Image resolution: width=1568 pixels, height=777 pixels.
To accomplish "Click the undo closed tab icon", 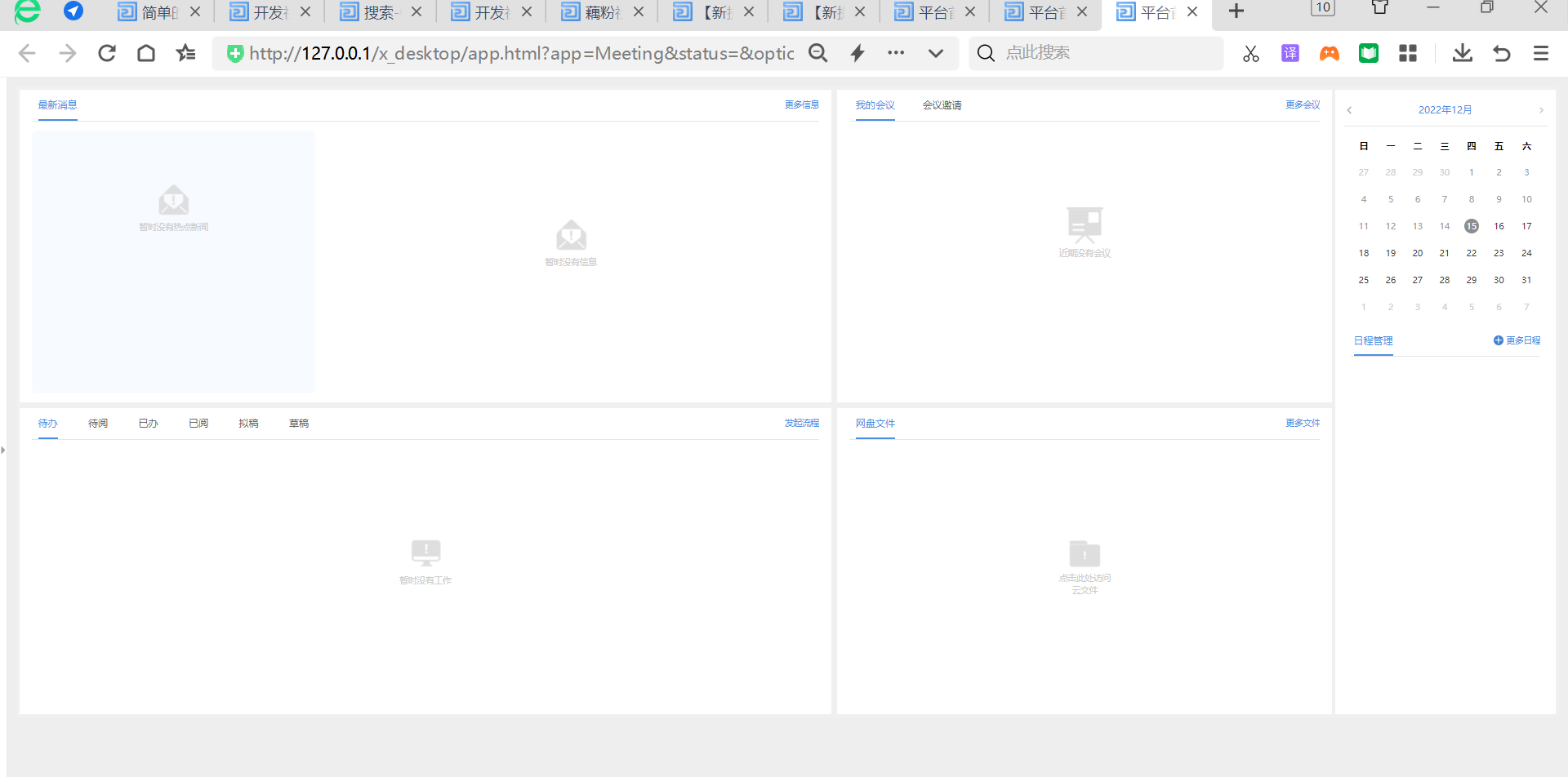I will tap(1502, 54).
